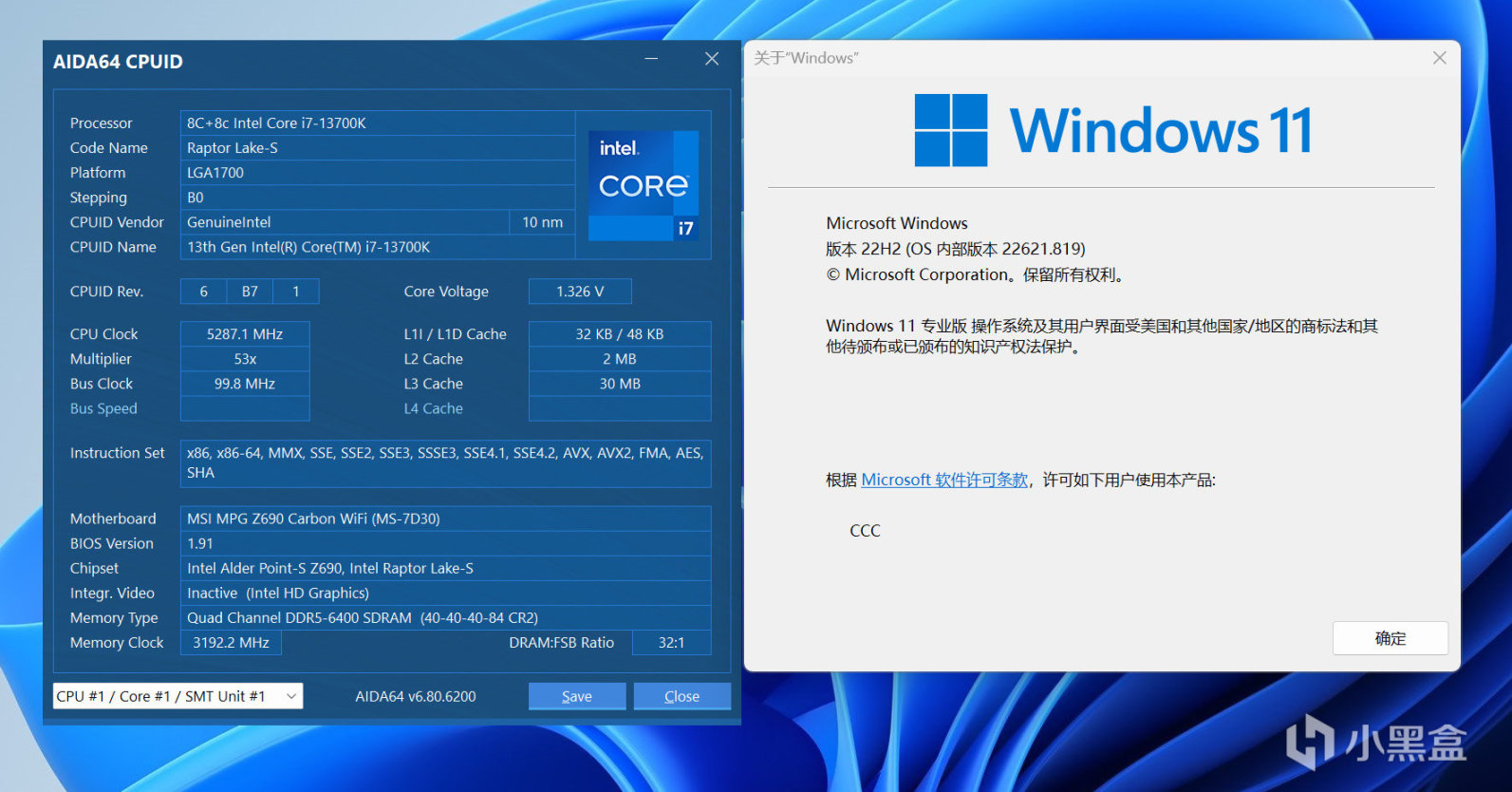Click the CPU Clock value 5287.1 MHz
1512x792 pixels.
pyautogui.click(x=245, y=334)
